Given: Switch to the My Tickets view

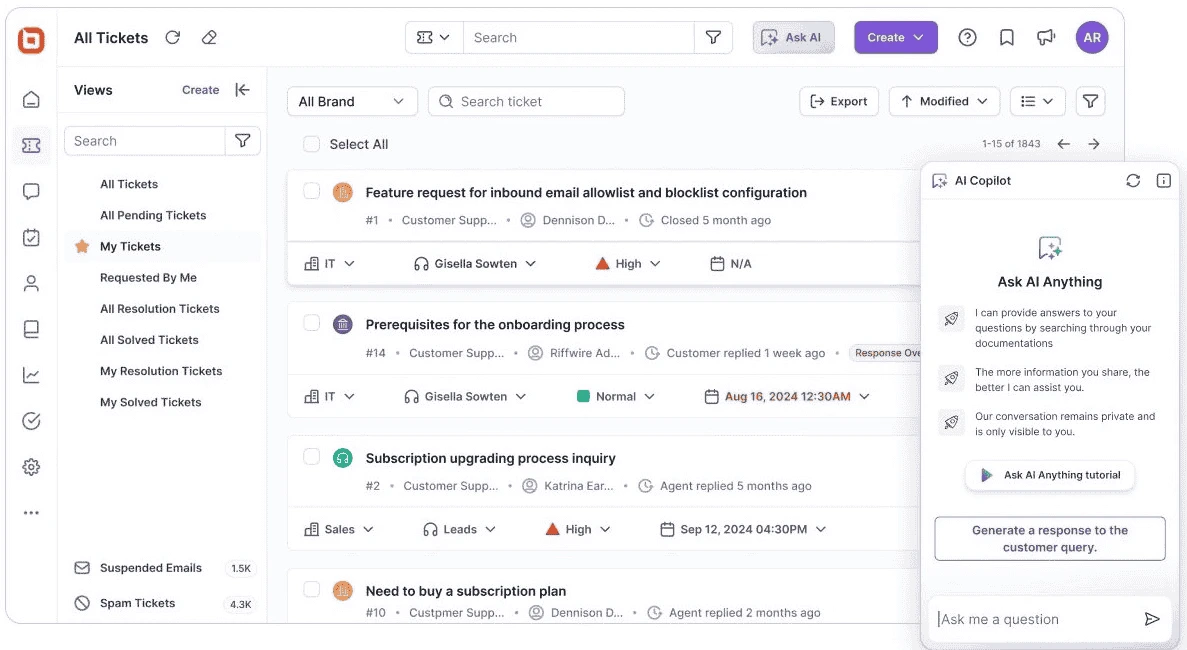Looking at the screenshot, I should coord(131,246).
